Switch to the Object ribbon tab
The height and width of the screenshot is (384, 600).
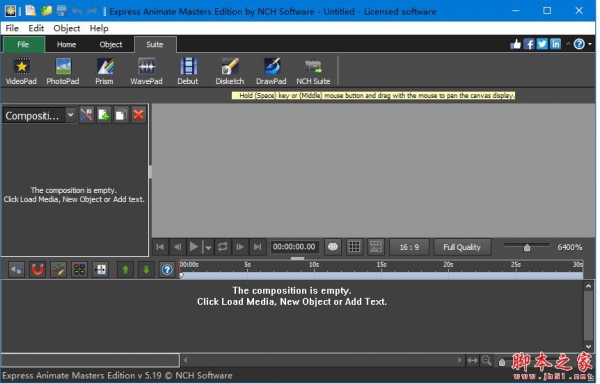point(111,44)
